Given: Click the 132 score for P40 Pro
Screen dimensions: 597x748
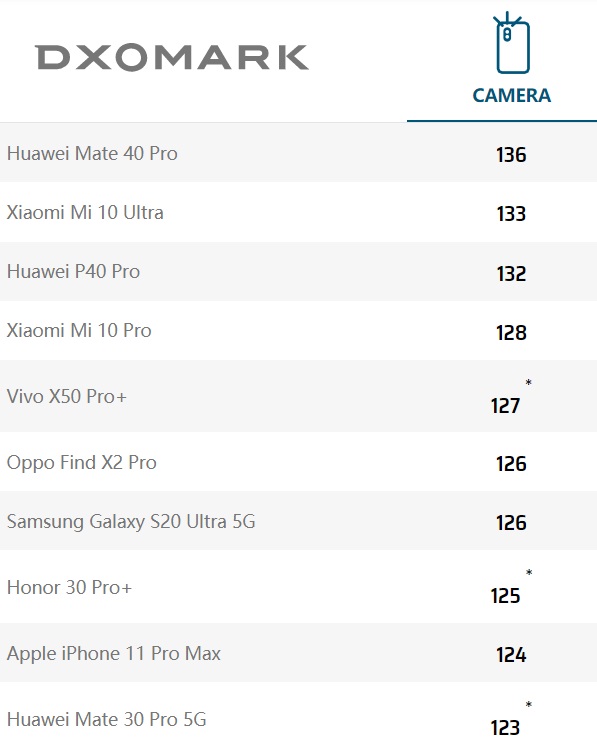Looking at the screenshot, I should 511,273.
